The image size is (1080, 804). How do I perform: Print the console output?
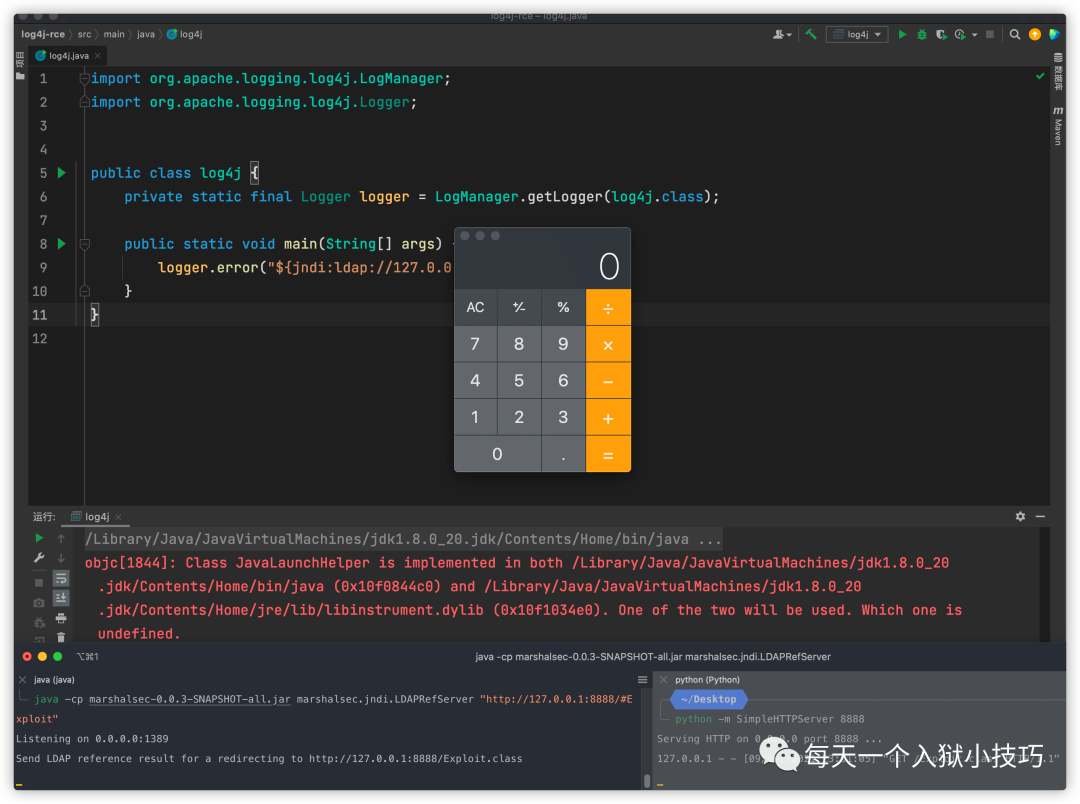[x=61, y=618]
